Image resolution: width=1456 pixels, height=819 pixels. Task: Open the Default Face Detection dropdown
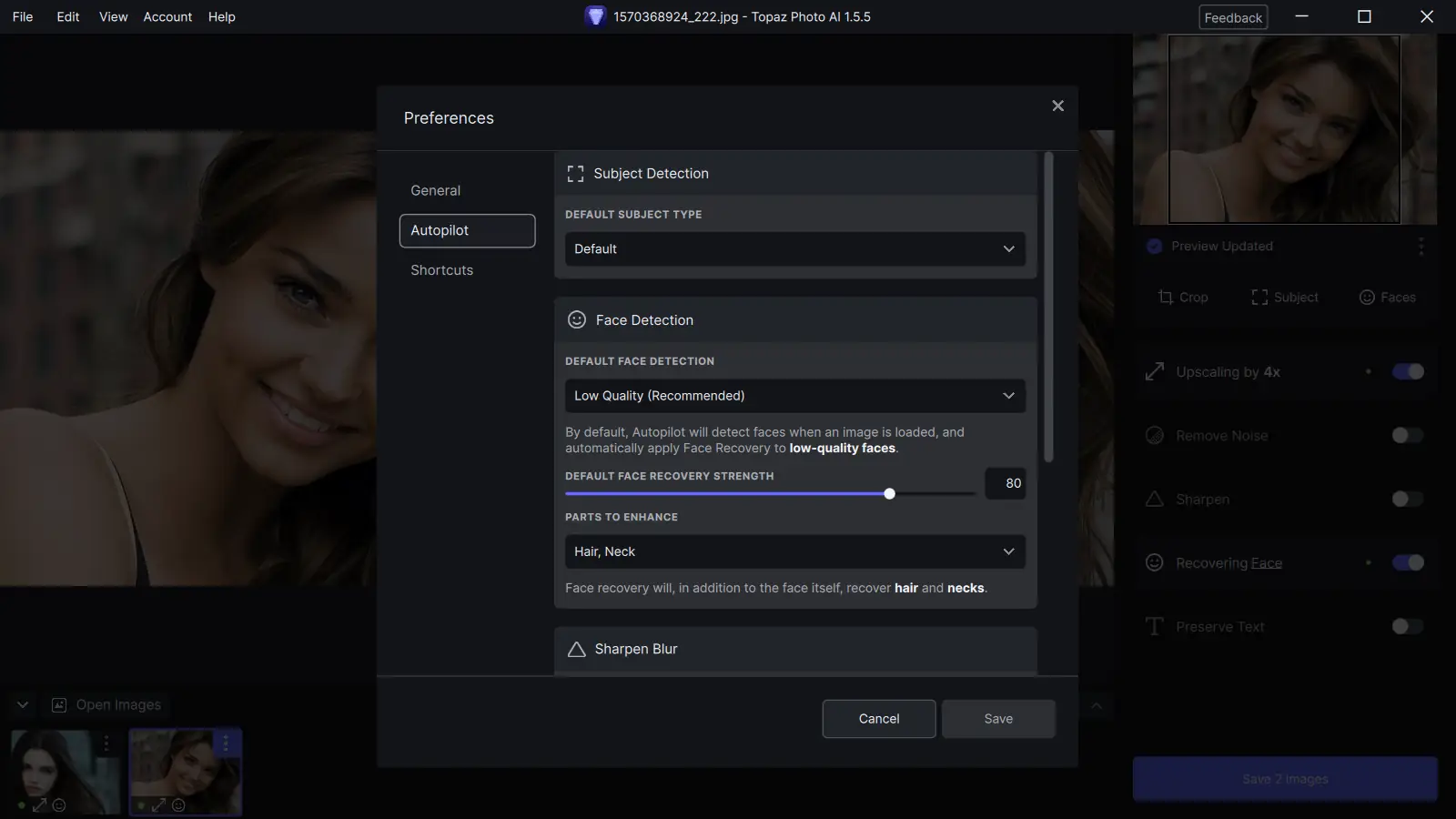(x=795, y=396)
